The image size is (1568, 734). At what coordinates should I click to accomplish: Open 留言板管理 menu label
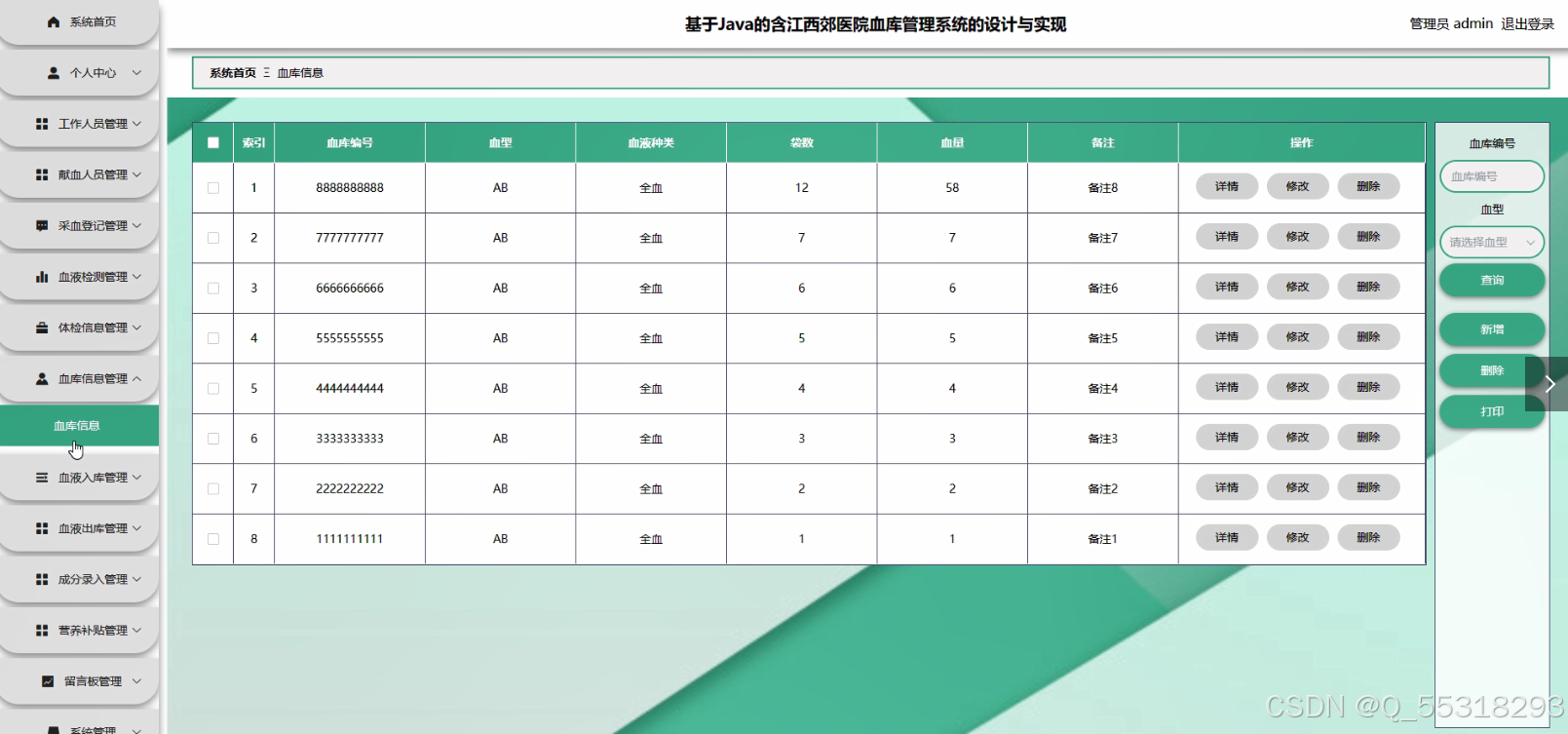pyautogui.click(x=93, y=681)
